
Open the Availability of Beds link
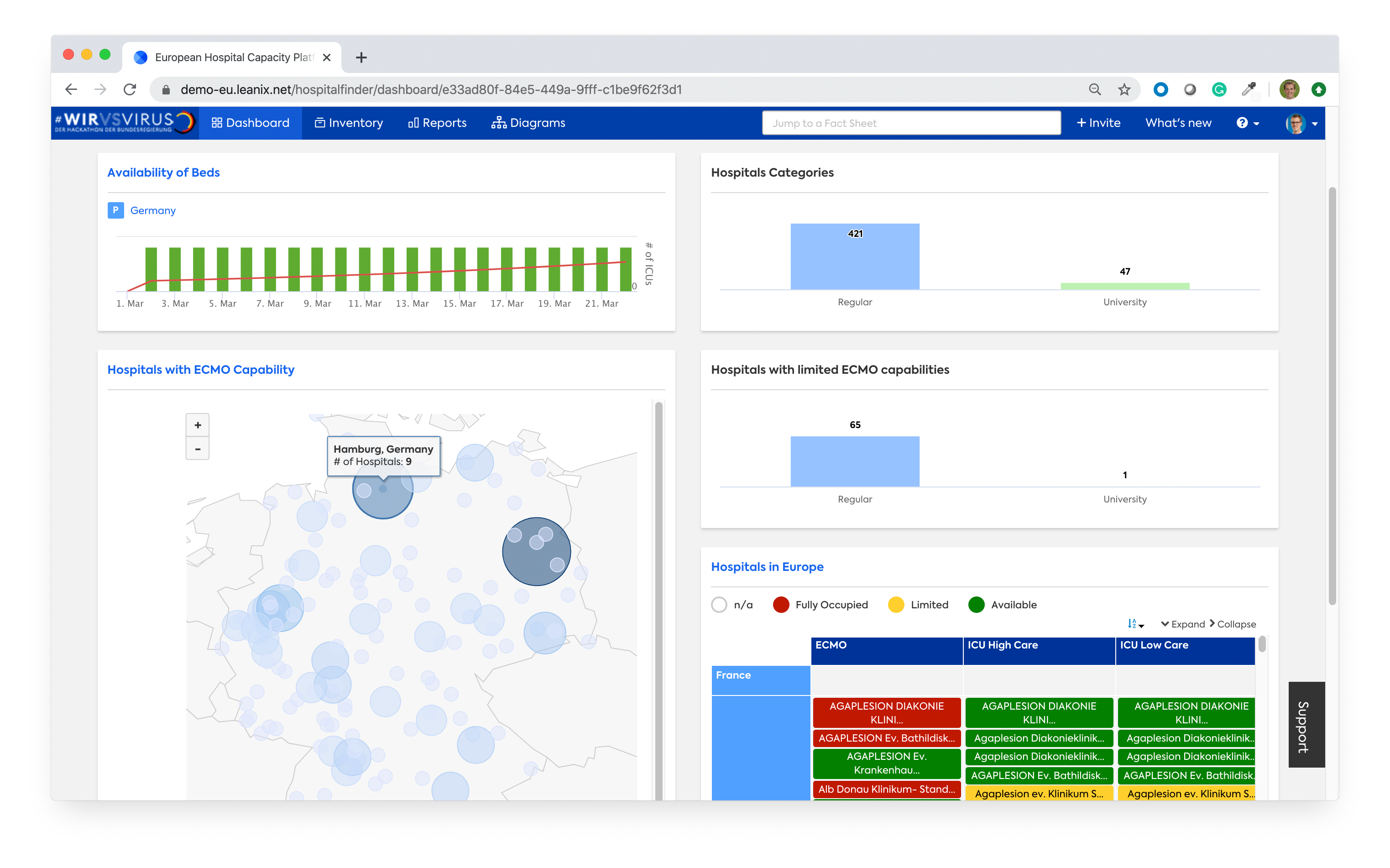(163, 172)
